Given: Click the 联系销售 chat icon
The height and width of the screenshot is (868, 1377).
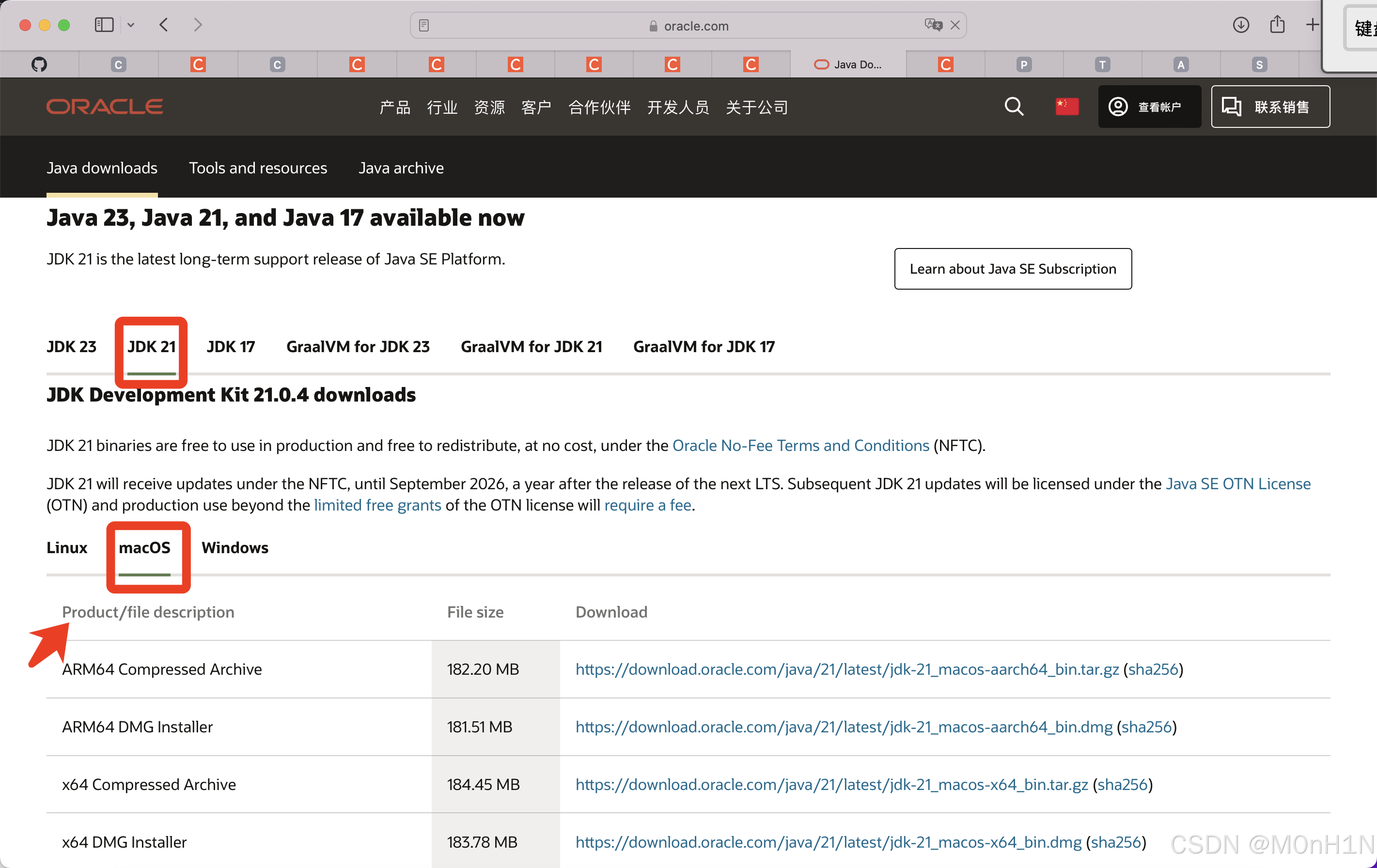Looking at the screenshot, I should [1232, 107].
